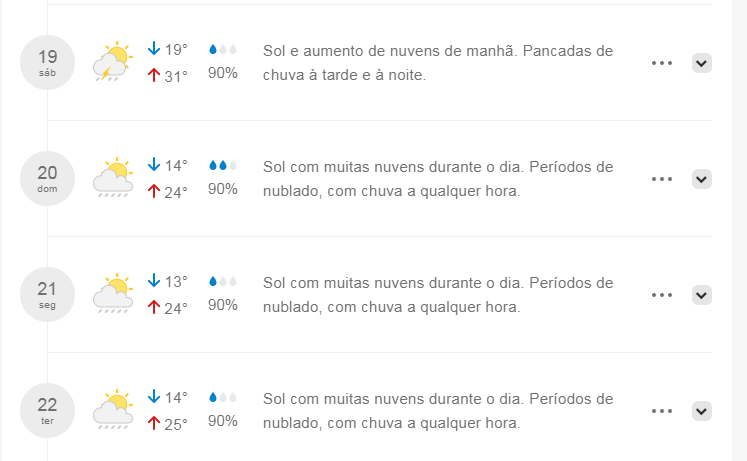The height and width of the screenshot is (461, 747).
Task: Click the 31° maximum temperature on Saturday
Action: (x=168, y=76)
